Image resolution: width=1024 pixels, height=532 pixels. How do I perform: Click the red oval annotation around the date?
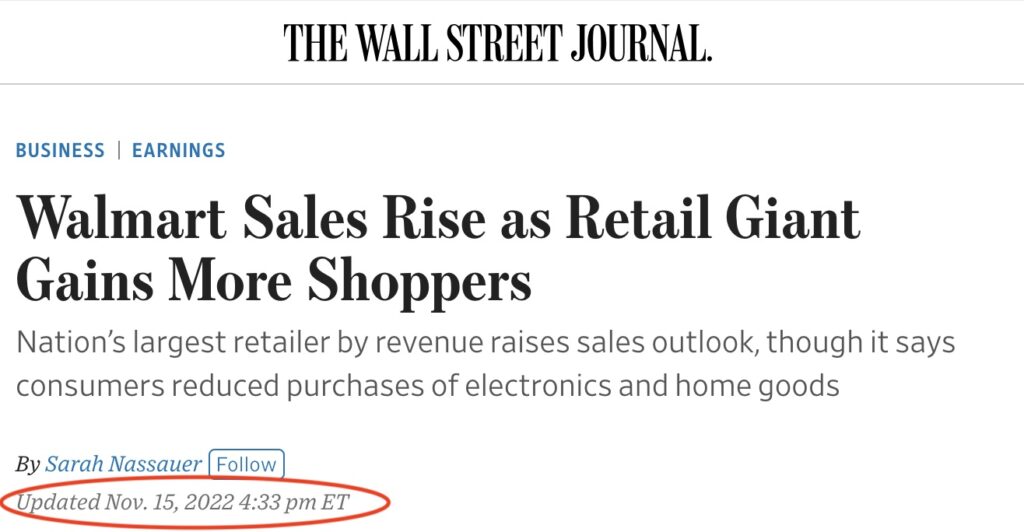click(195, 503)
